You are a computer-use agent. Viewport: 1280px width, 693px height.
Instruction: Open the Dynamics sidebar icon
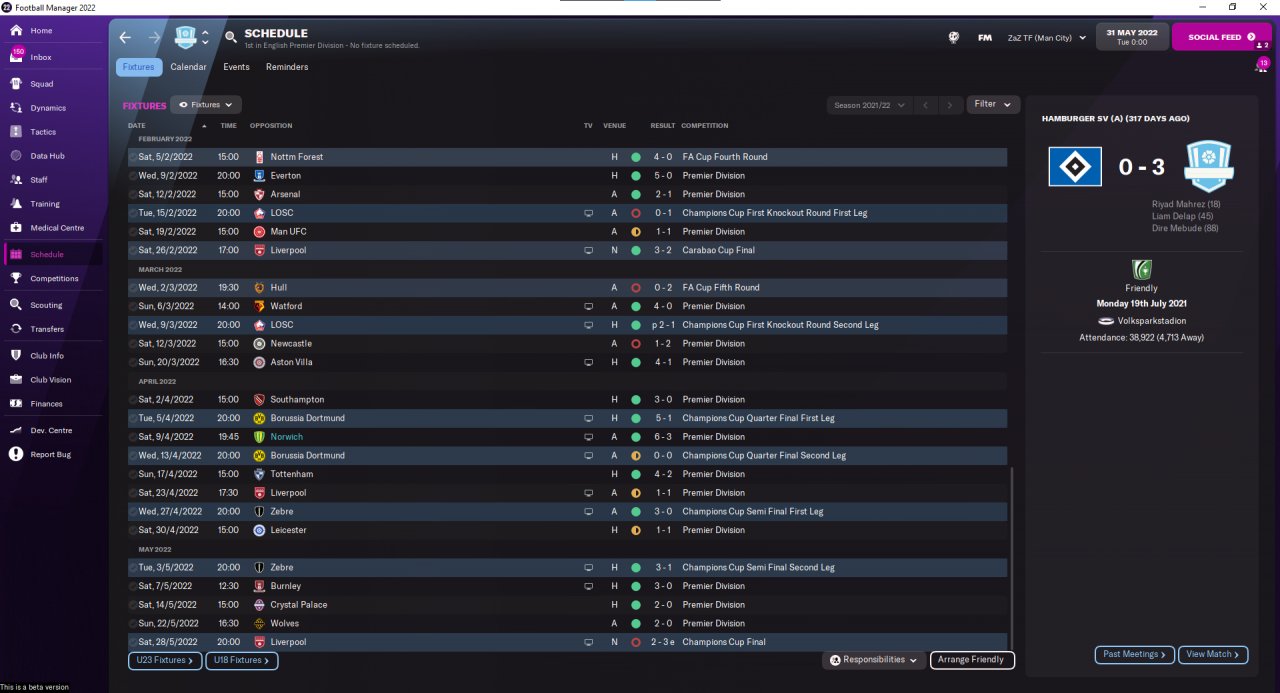coord(16,108)
